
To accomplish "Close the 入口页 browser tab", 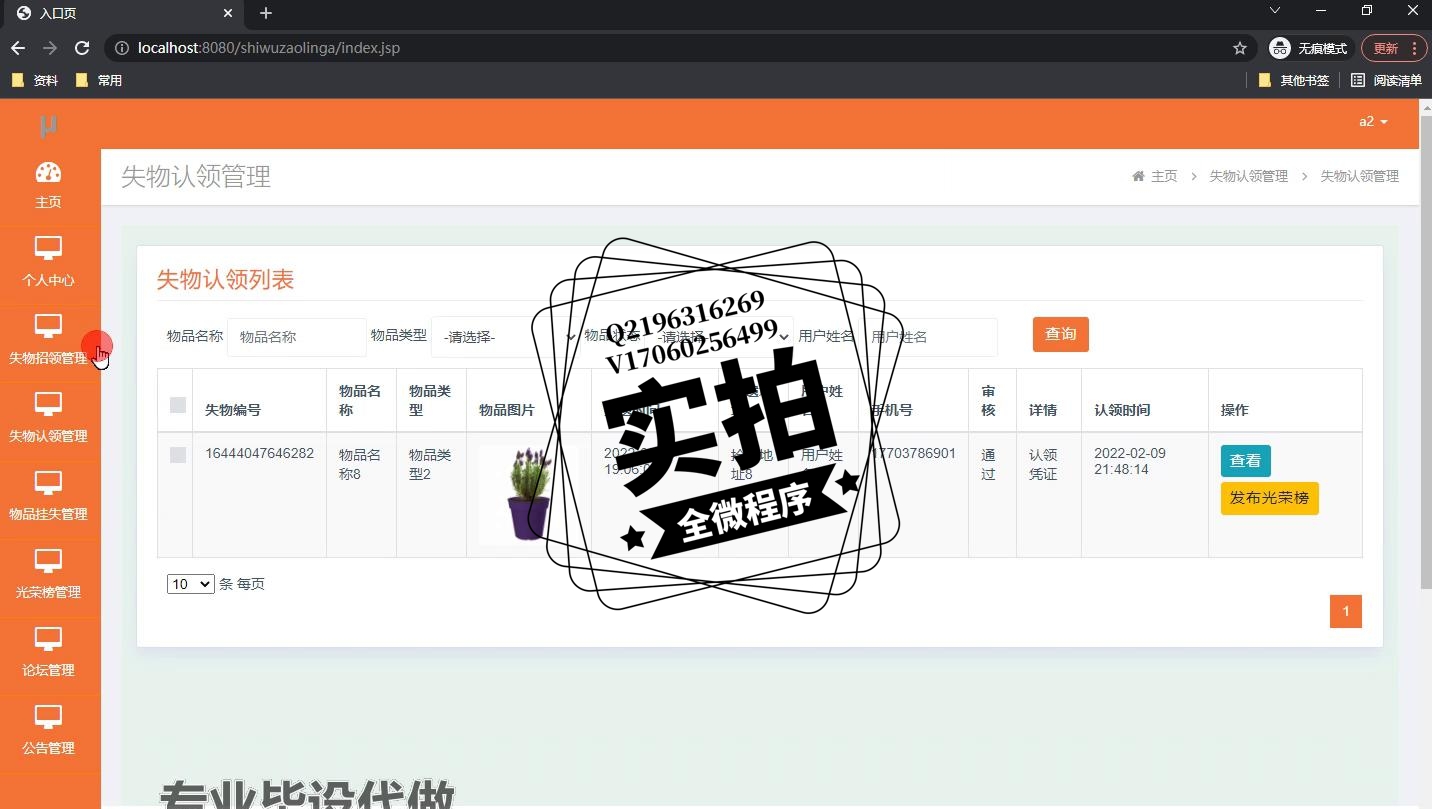I will (229, 14).
